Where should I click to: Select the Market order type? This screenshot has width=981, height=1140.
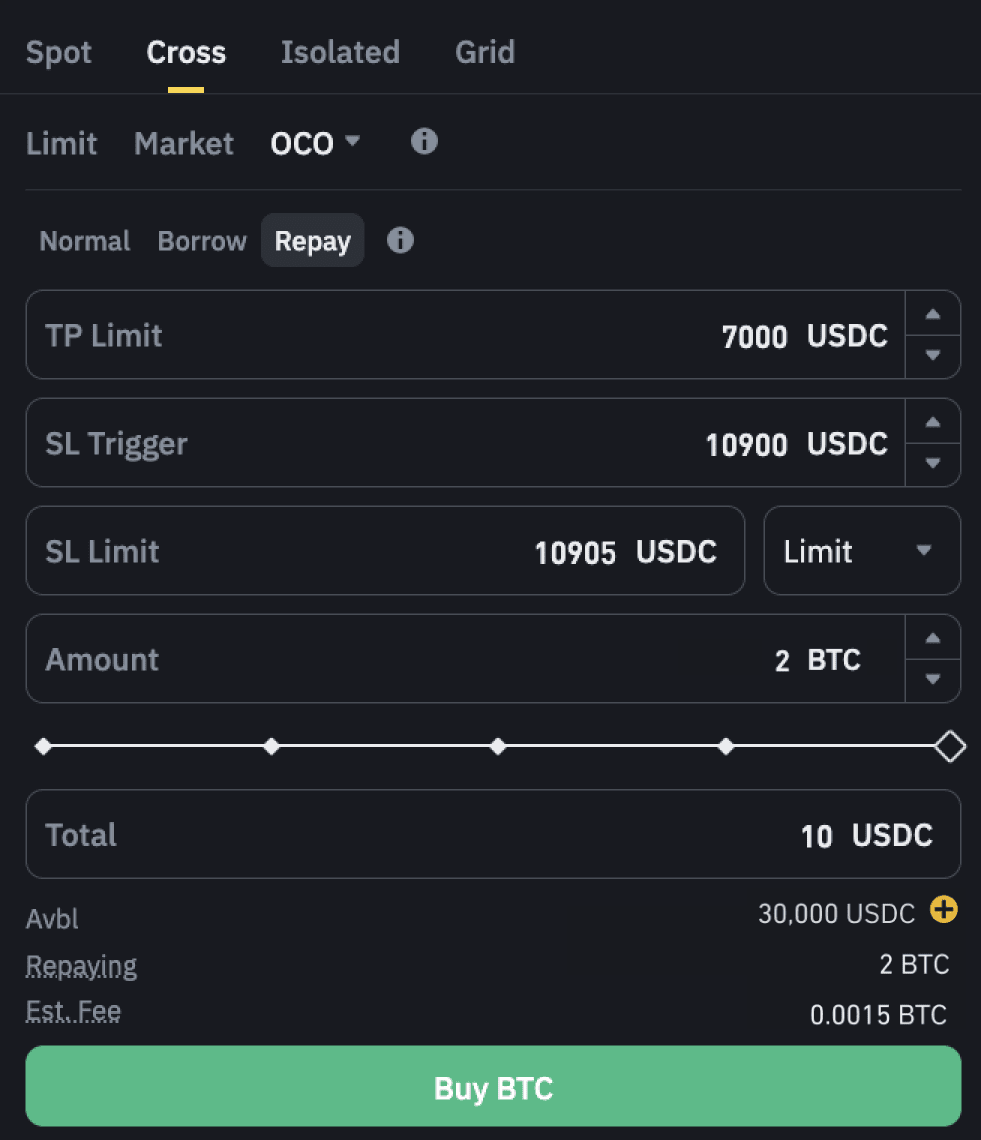[x=184, y=144]
